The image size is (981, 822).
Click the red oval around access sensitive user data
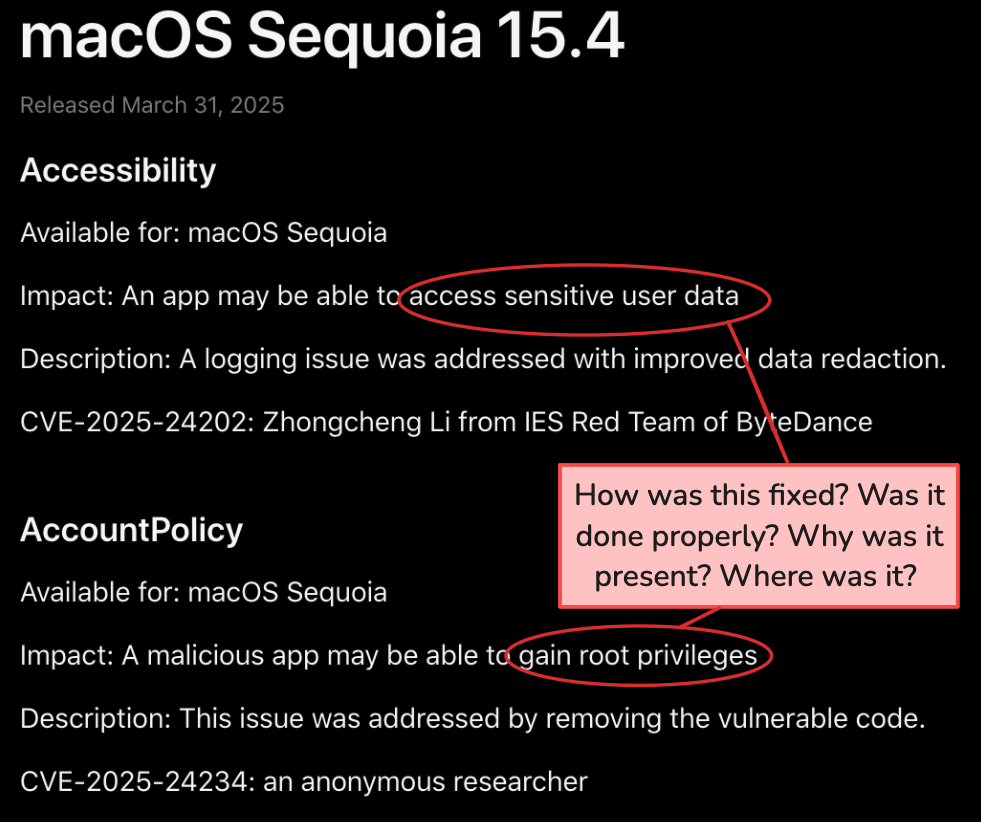point(584,300)
